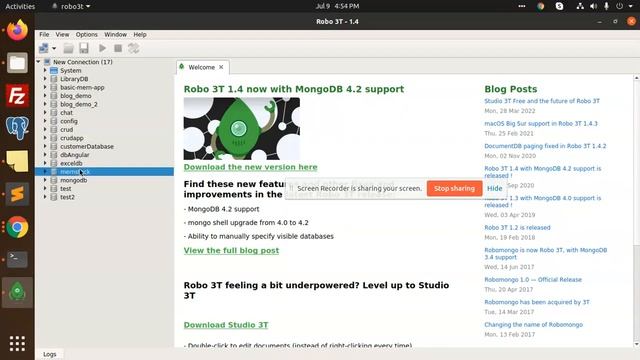Open FileZilla from the dock
Image resolution: width=640 pixels, height=360 pixels.
coord(17,95)
